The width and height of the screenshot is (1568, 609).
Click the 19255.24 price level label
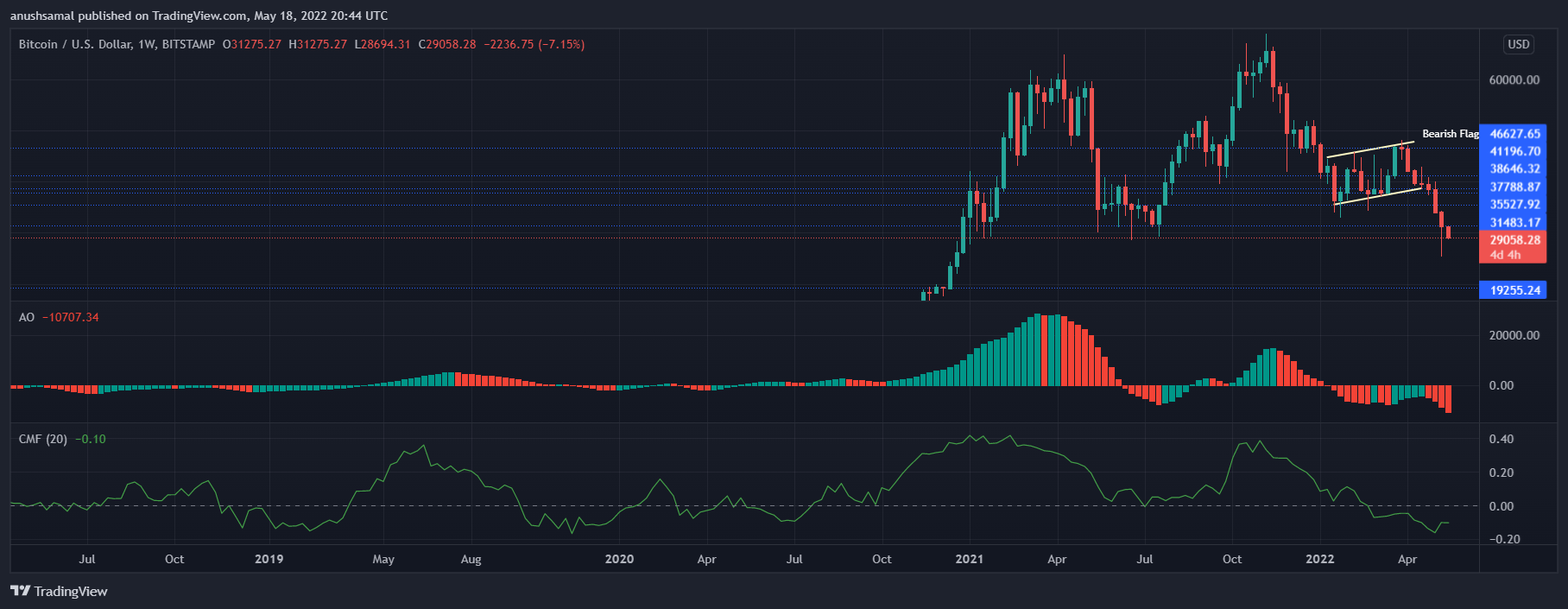coord(1514,290)
